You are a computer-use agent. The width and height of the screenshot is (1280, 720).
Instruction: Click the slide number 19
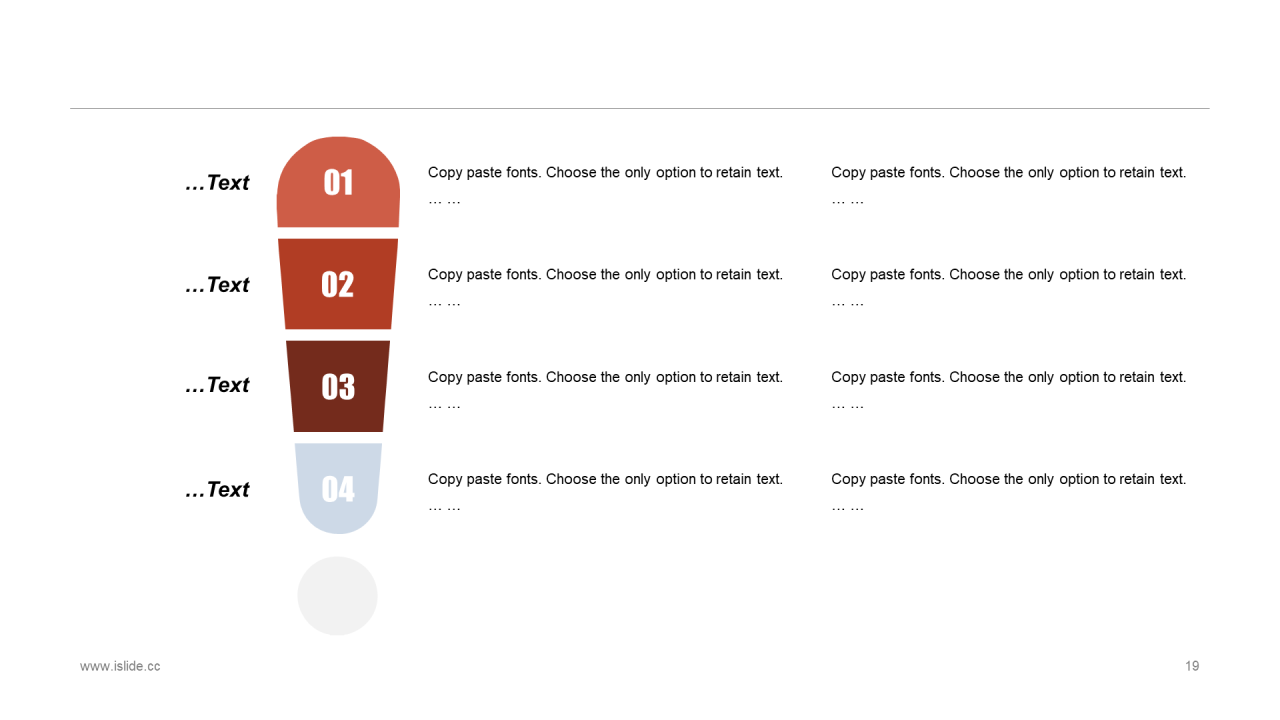pyautogui.click(x=1192, y=666)
